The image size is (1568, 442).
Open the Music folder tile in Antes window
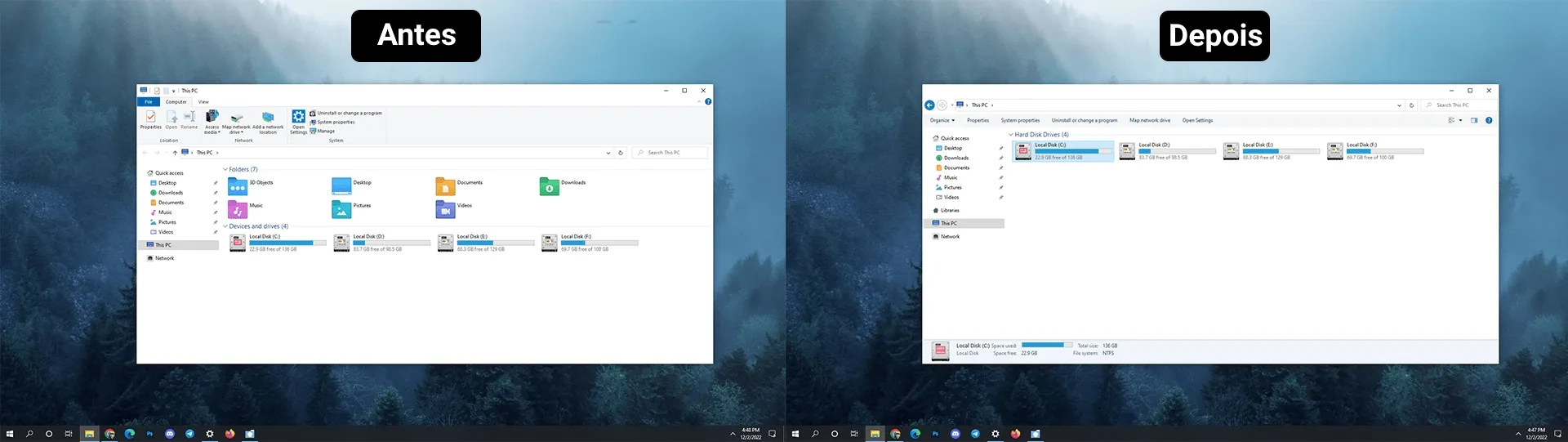[246, 209]
